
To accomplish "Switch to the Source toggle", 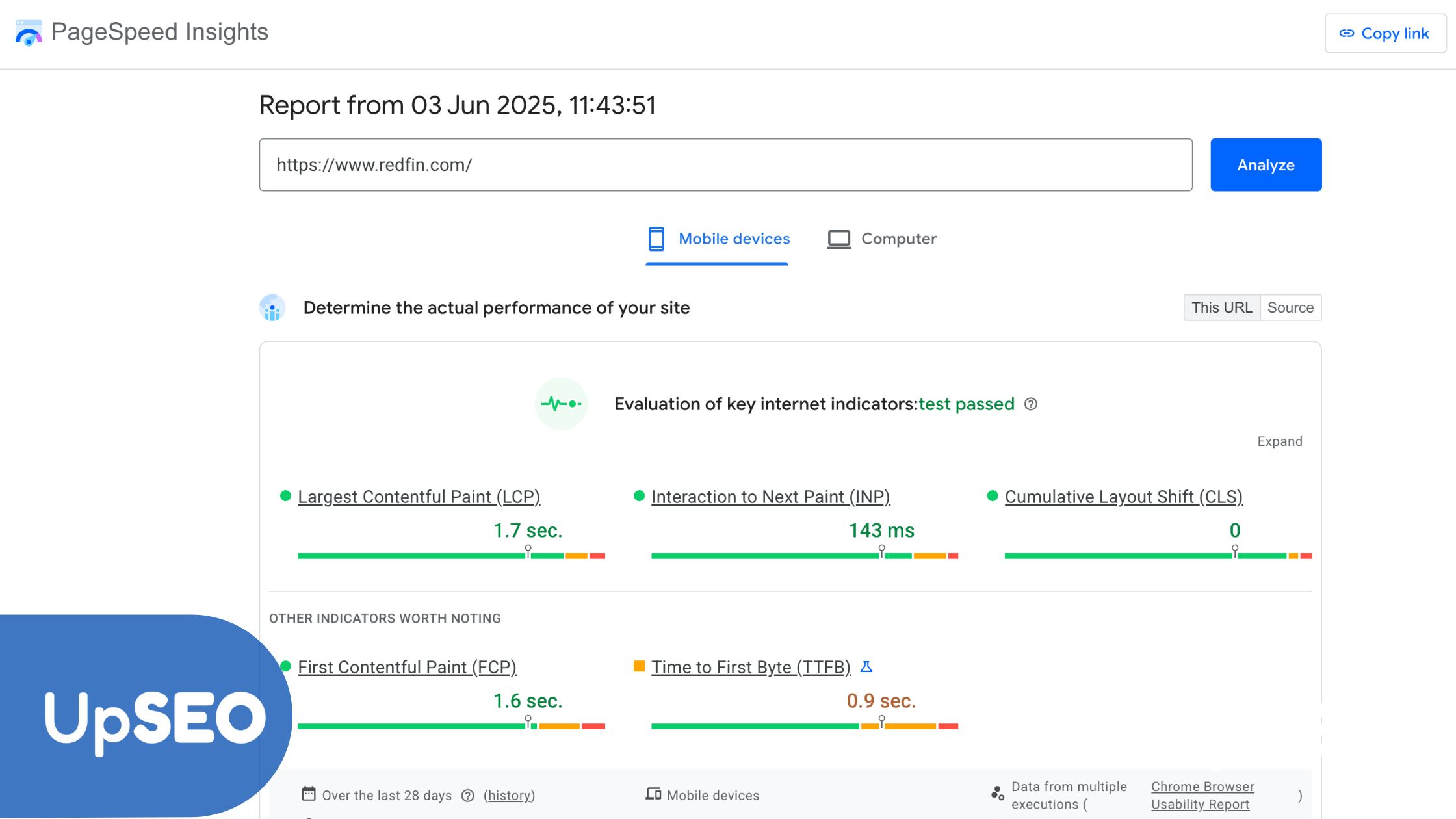I will click(x=1291, y=307).
